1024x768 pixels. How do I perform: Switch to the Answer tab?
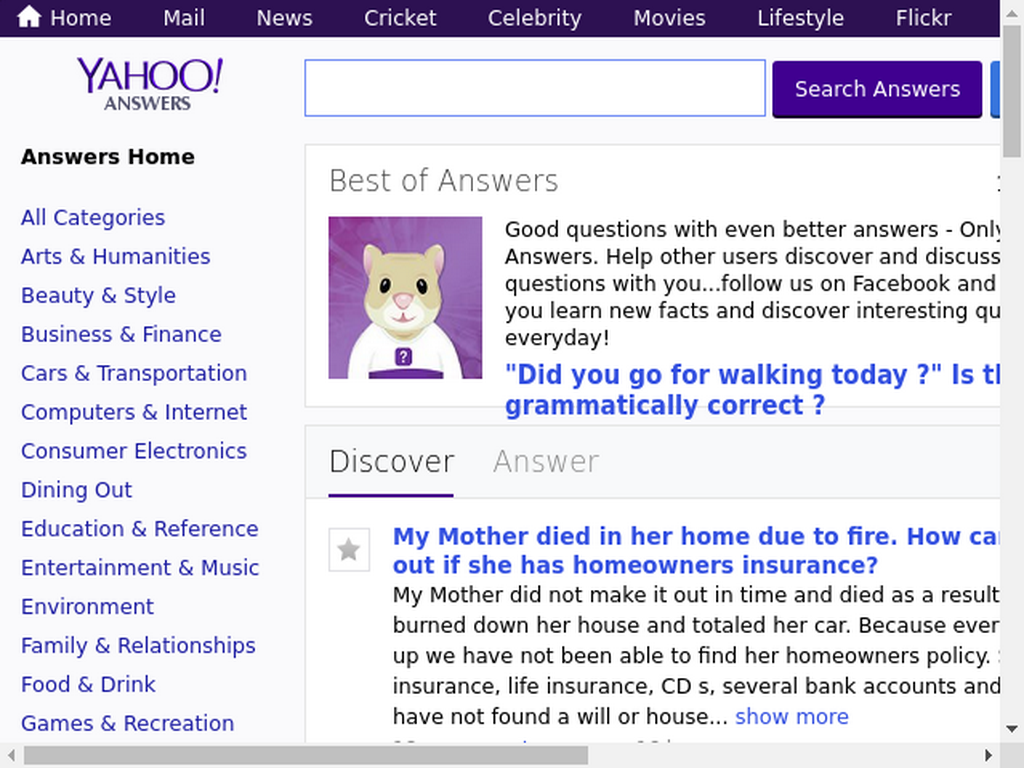[x=546, y=462]
